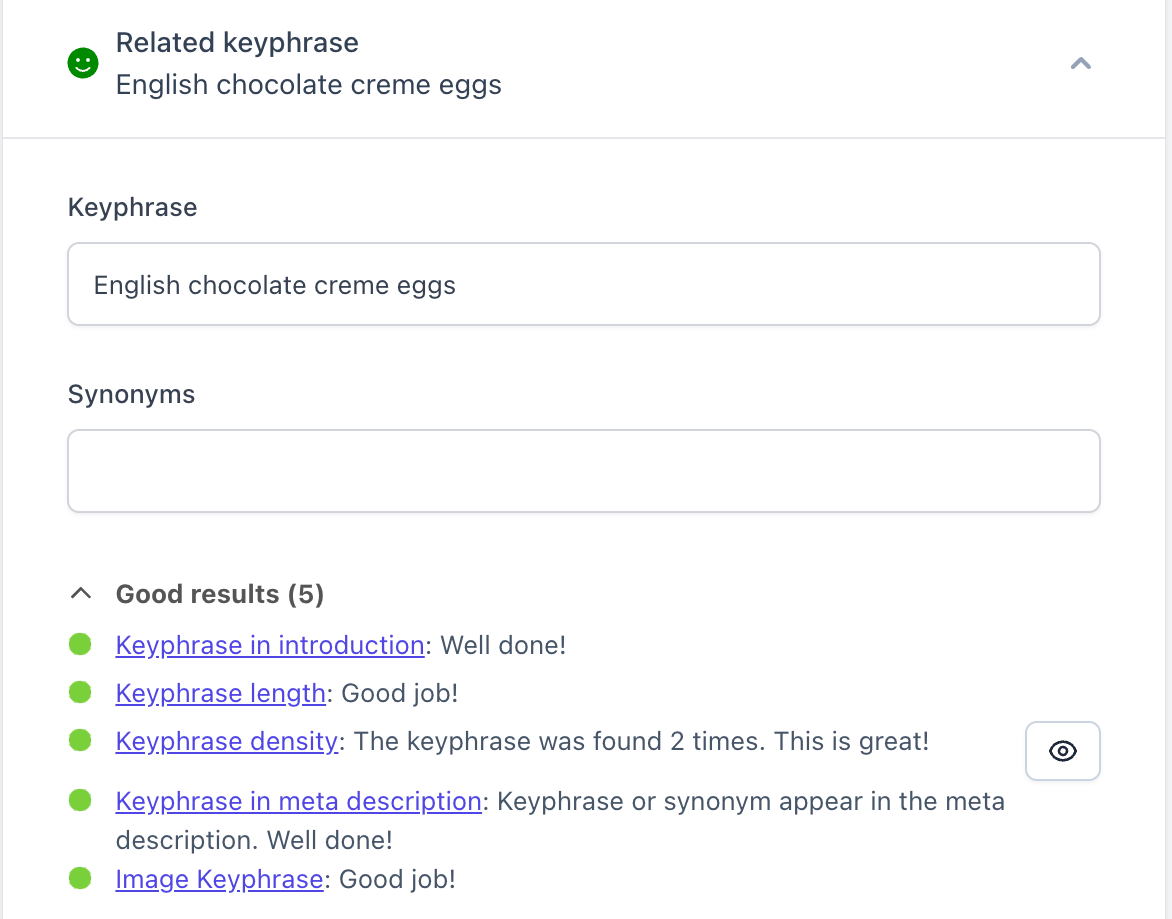The height and width of the screenshot is (919, 1172).
Task: Focus the empty Synonyms text box
Action: coord(583,471)
